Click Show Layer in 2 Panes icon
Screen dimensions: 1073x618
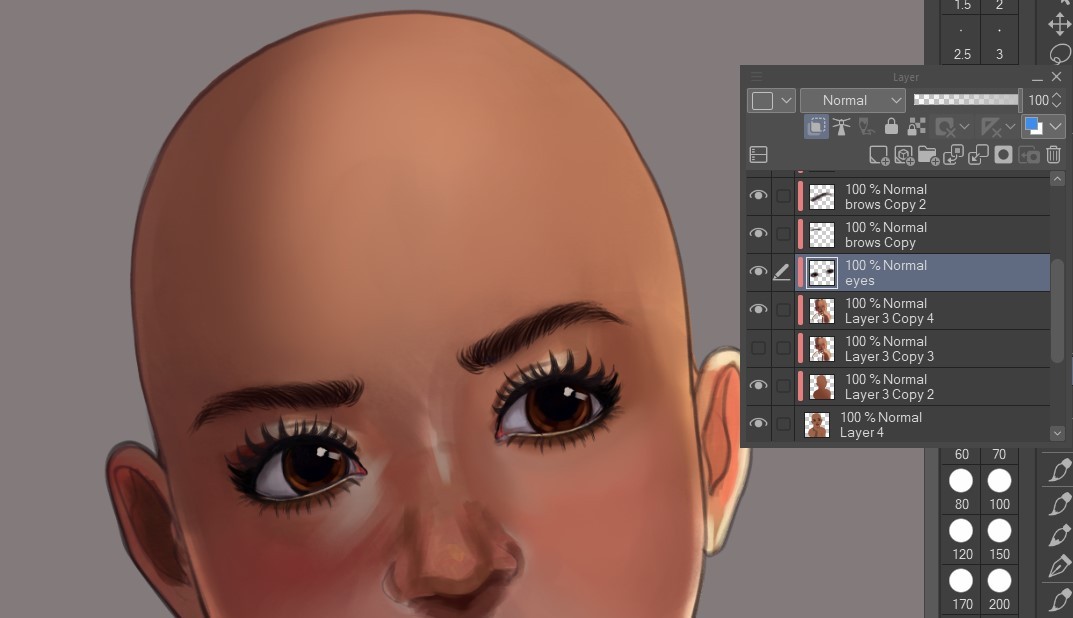pyautogui.click(x=758, y=155)
